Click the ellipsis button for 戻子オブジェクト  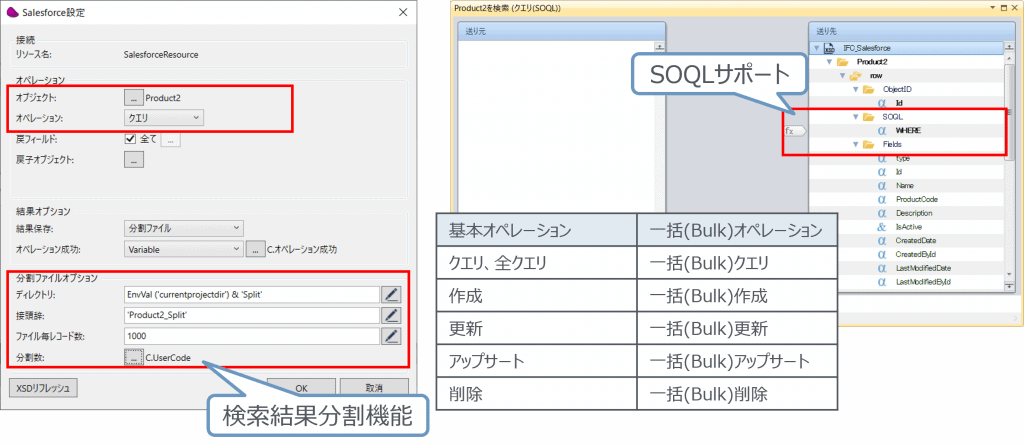click(133, 159)
